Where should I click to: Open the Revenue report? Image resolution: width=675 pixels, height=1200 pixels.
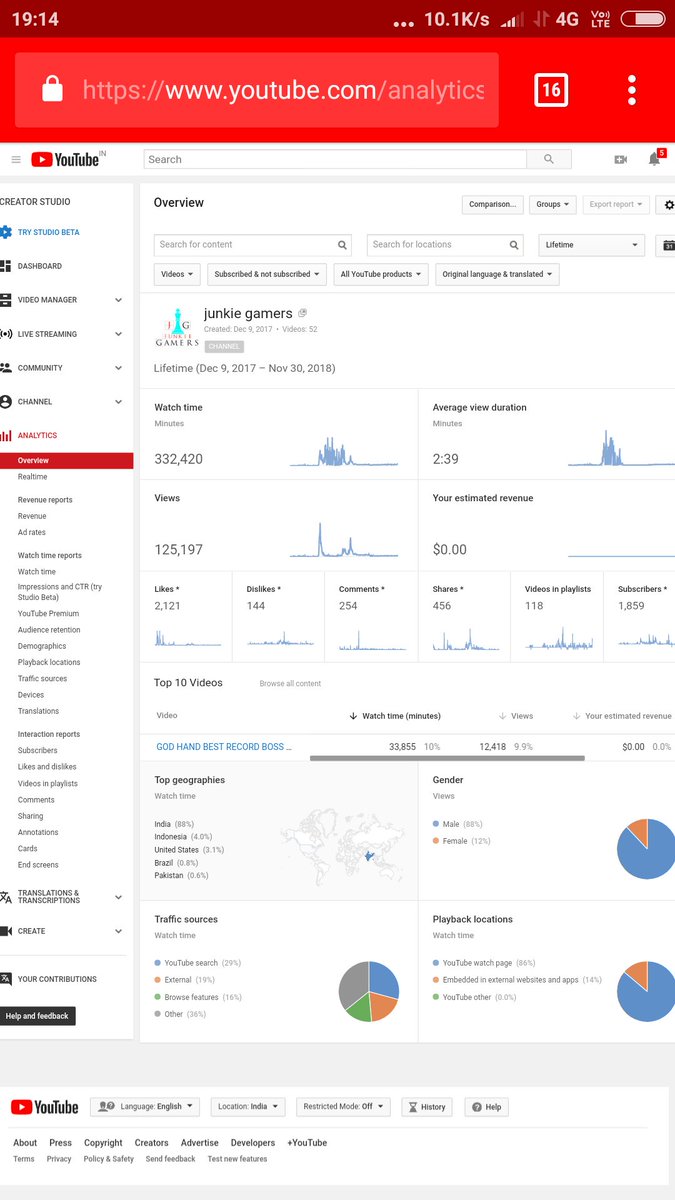pyautogui.click(x=32, y=516)
